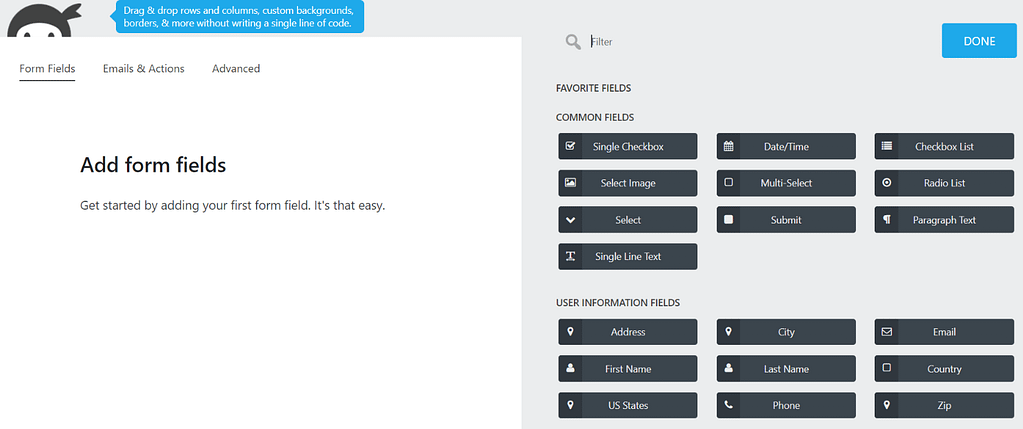1023x429 pixels.
Task: Add a US States field
Action: pyautogui.click(x=628, y=405)
